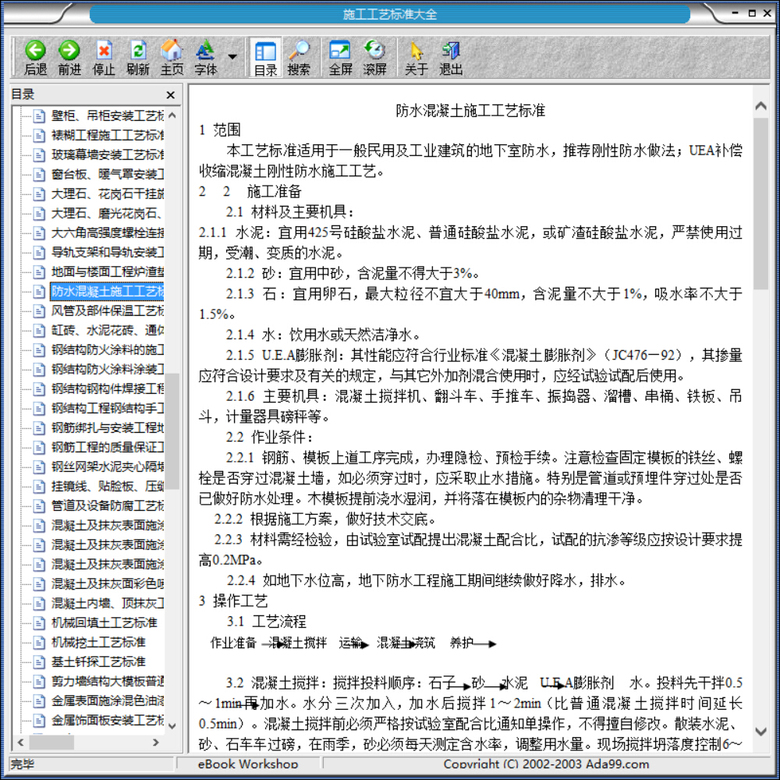Go to 主页 (Home) via toolbar icon

(x=172, y=58)
